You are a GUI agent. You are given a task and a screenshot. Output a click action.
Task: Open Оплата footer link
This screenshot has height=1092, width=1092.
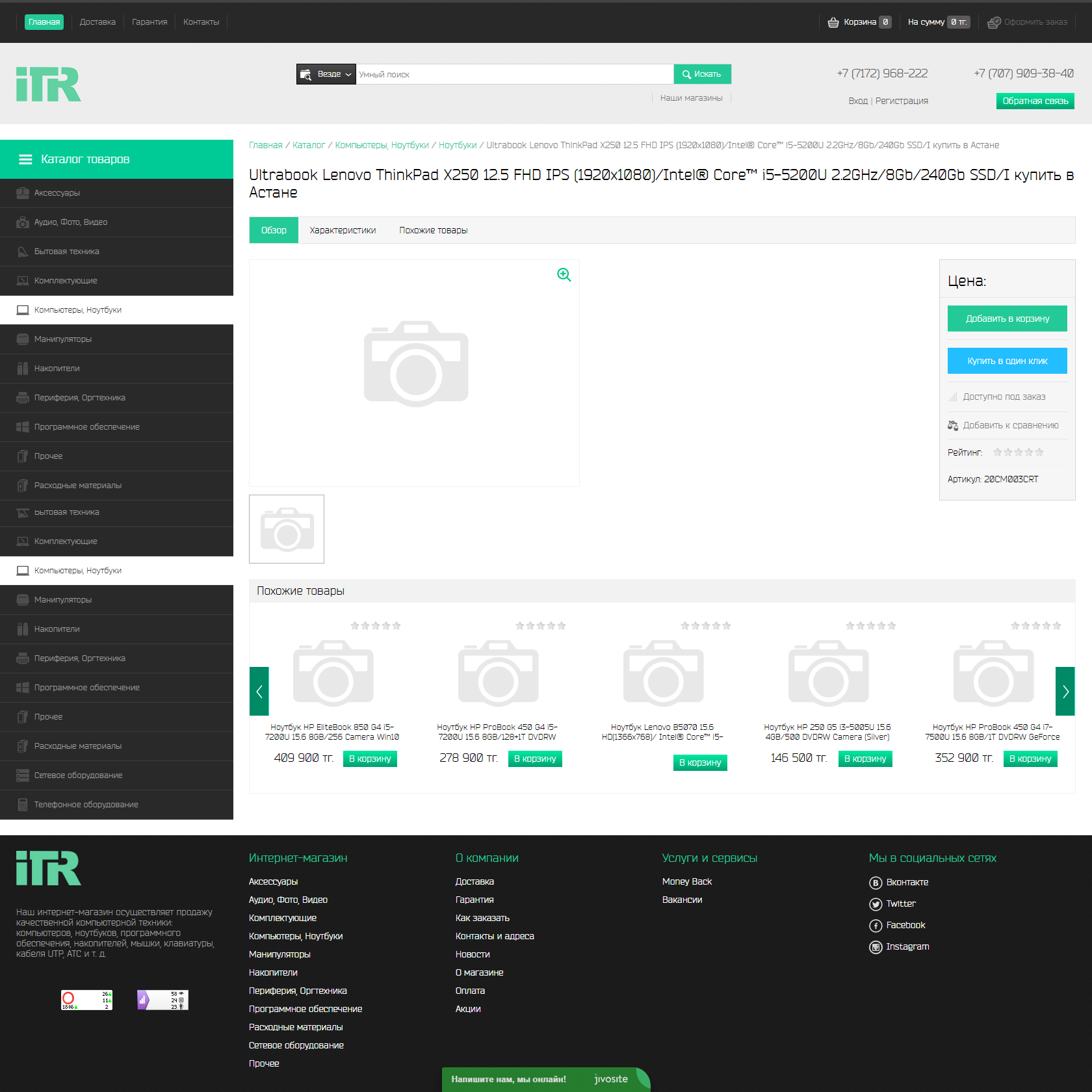[x=470, y=991]
